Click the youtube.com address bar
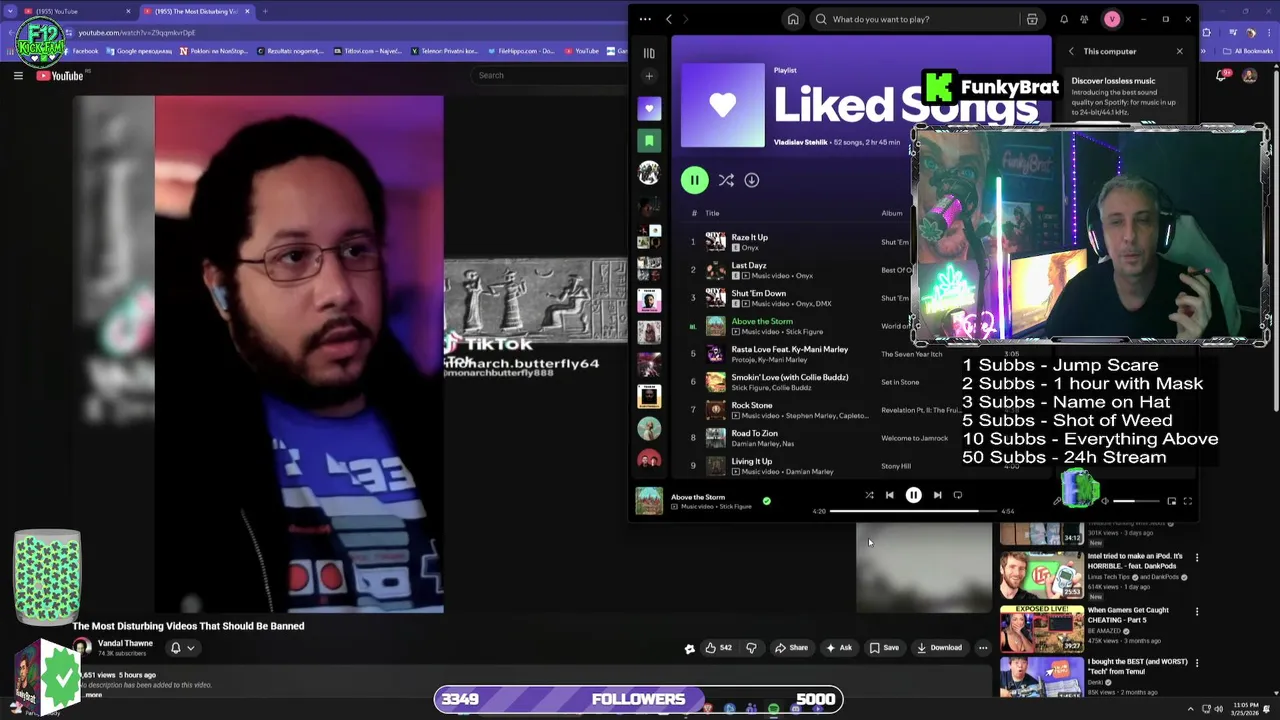Image resolution: width=1280 pixels, height=720 pixels. point(340,33)
